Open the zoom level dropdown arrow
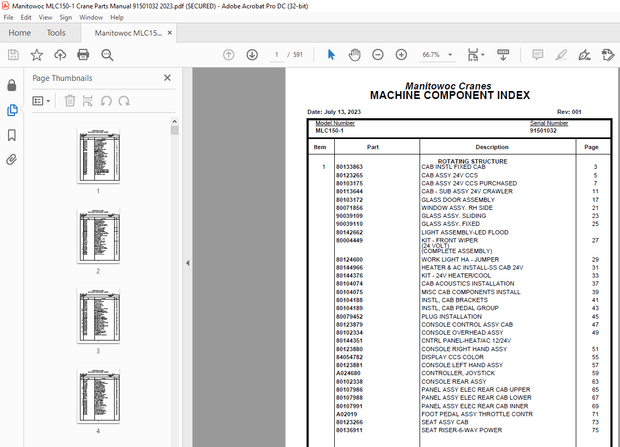Image resolution: width=620 pixels, height=447 pixels. tap(450, 55)
